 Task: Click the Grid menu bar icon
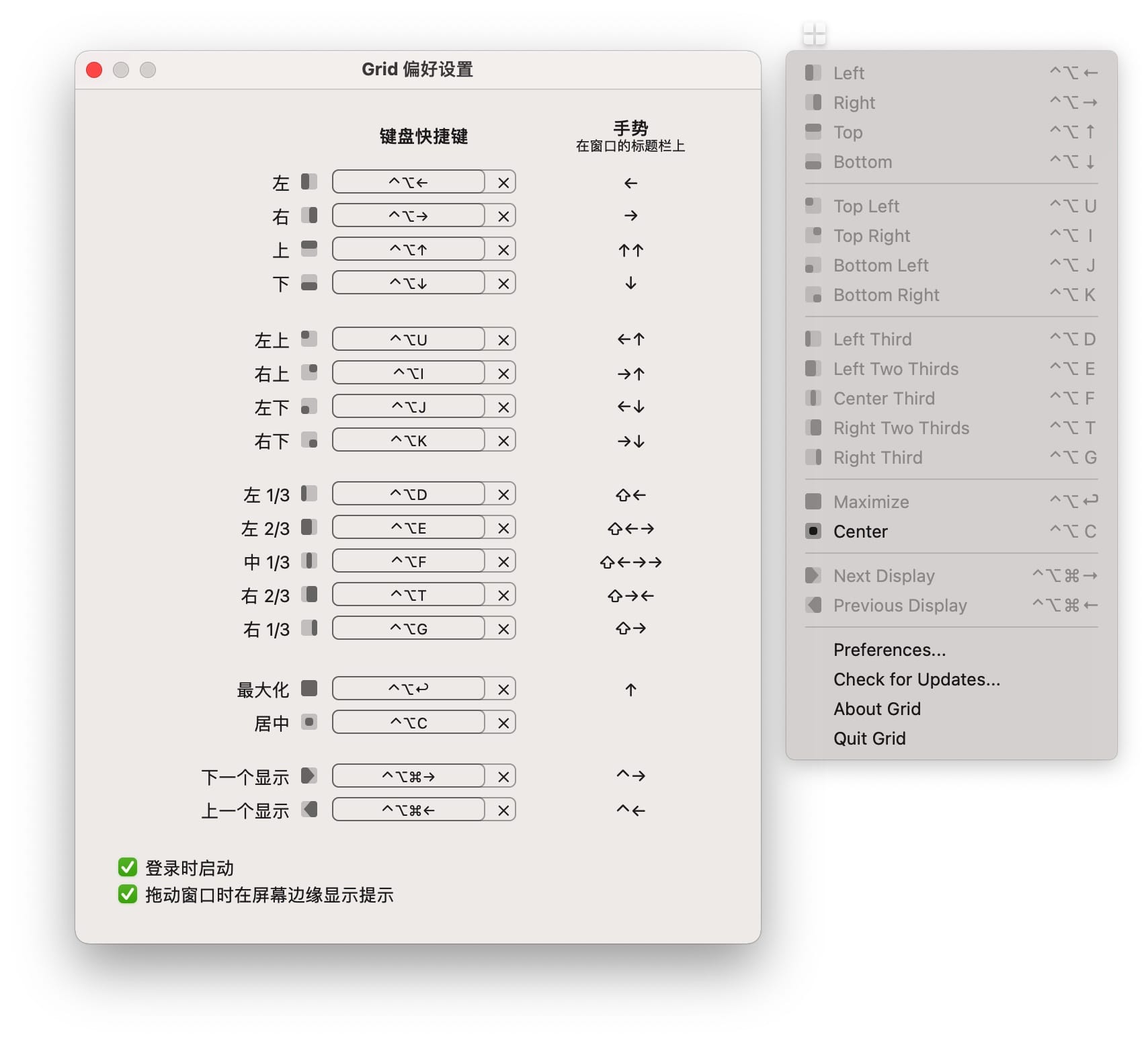814,34
